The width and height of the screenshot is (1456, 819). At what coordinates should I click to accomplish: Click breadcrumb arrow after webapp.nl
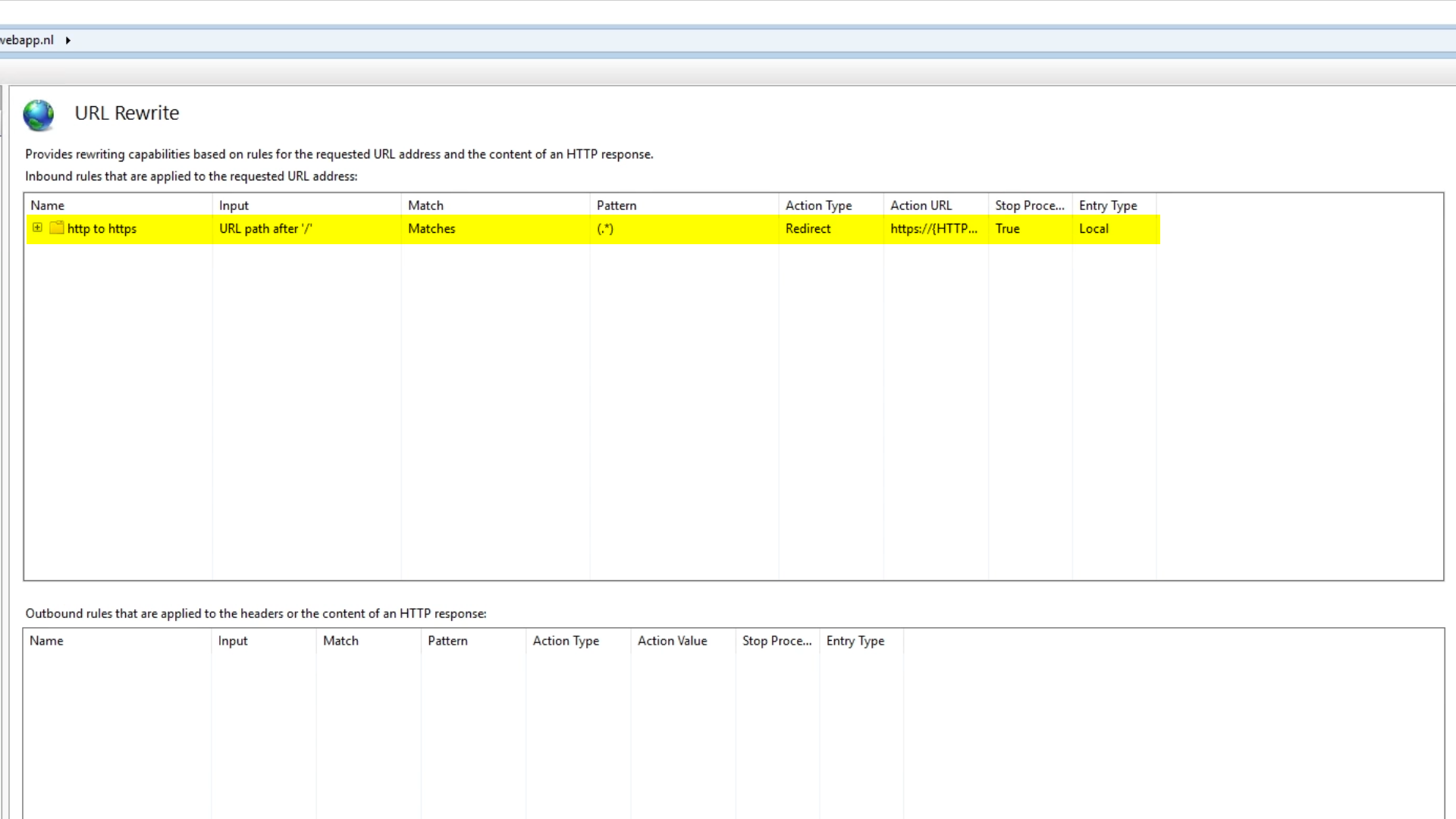(68, 40)
